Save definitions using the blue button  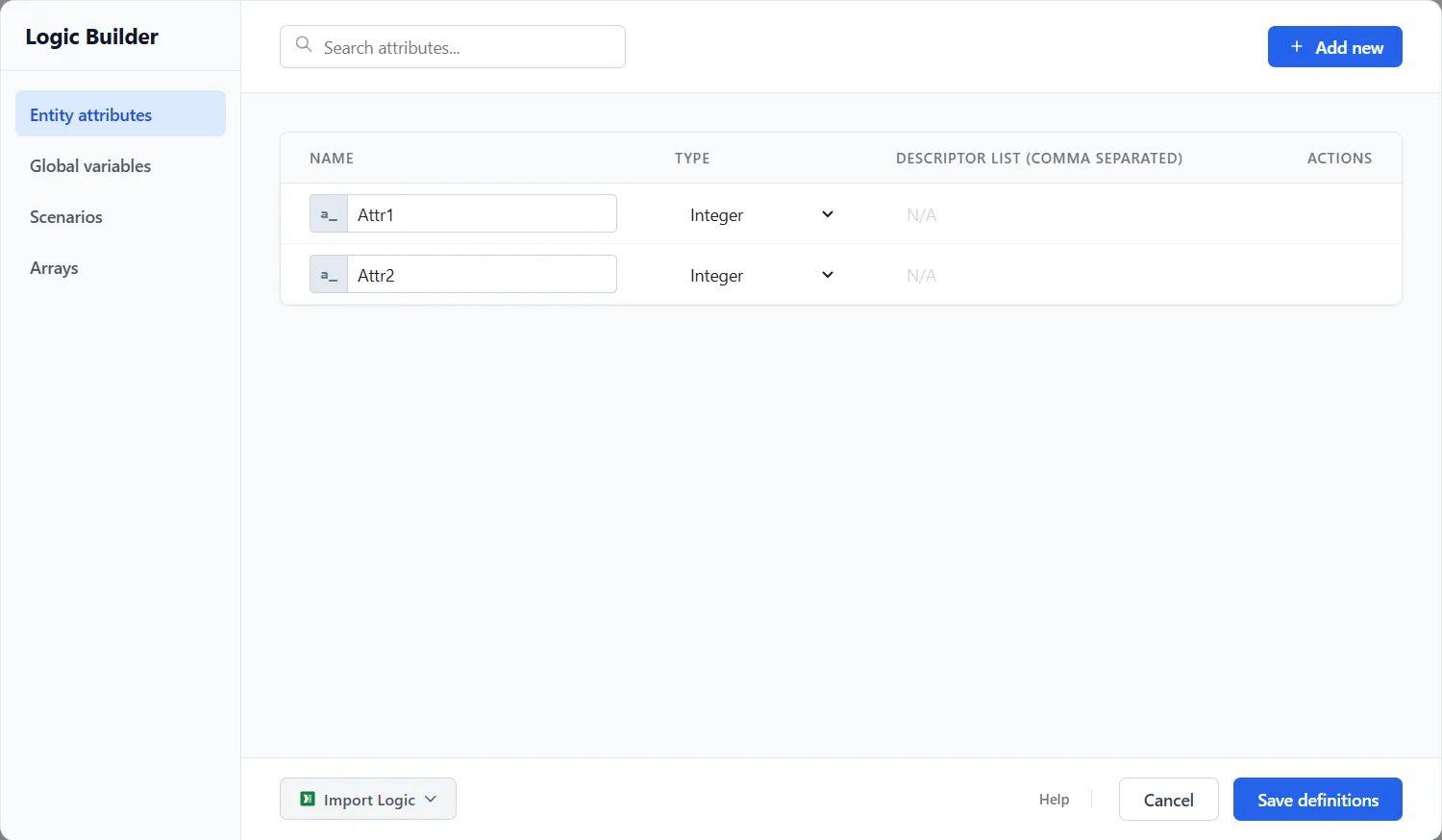pos(1318,799)
